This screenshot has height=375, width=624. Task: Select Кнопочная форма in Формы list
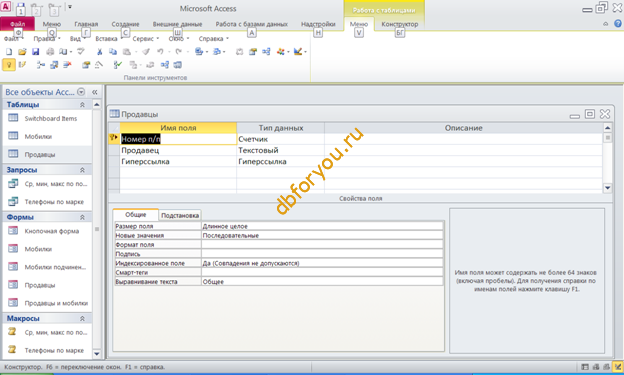(x=52, y=231)
